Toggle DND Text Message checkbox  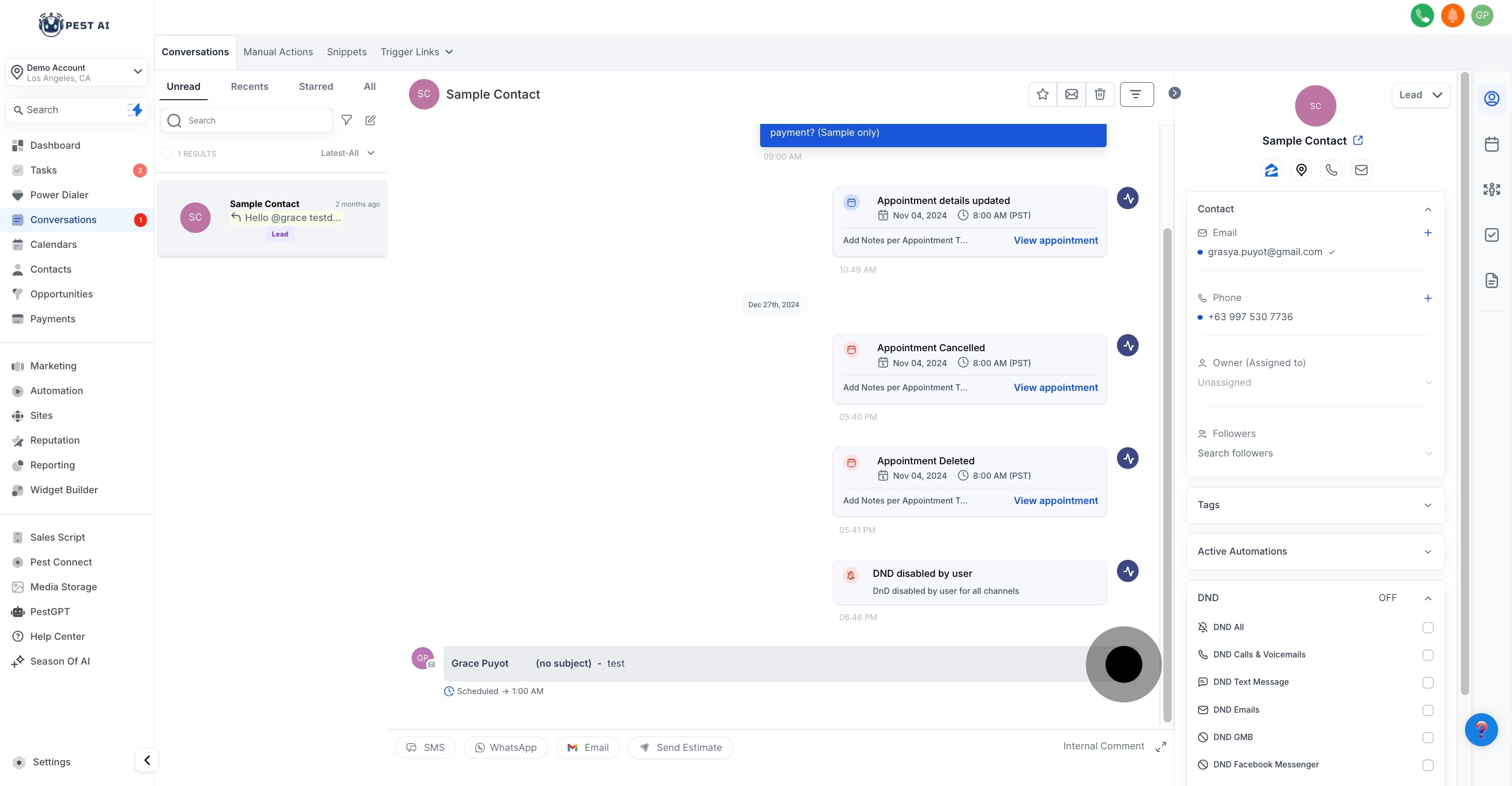(1427, 683)
